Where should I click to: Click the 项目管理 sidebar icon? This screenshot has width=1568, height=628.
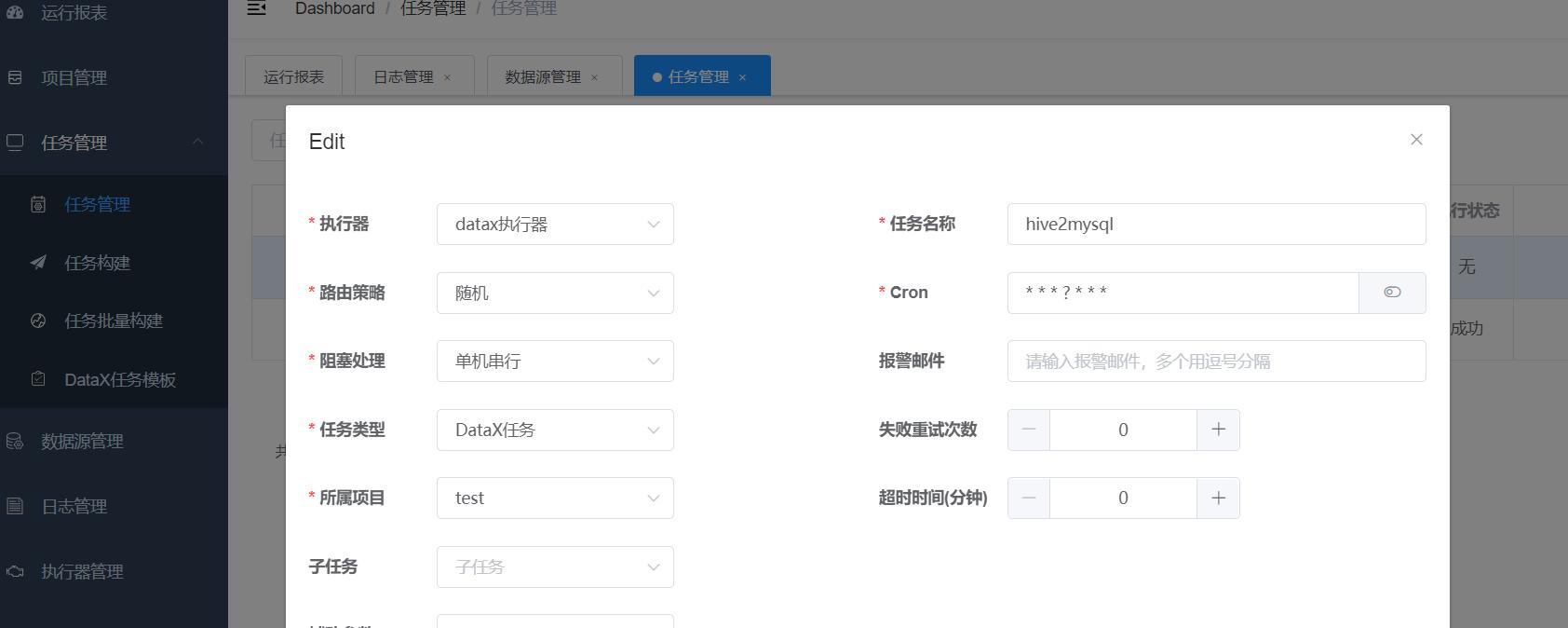pos(15,77)
